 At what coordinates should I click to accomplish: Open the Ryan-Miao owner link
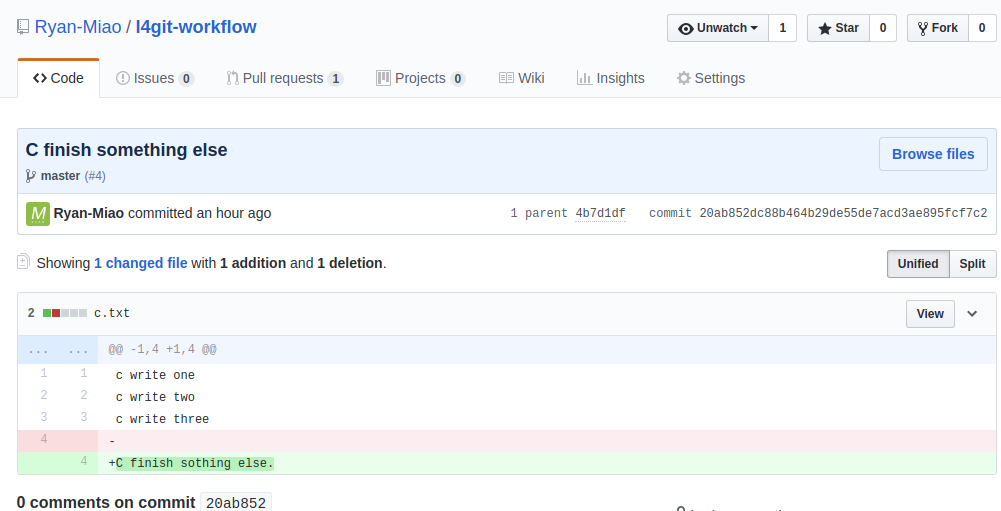click(x=78, y=27)
